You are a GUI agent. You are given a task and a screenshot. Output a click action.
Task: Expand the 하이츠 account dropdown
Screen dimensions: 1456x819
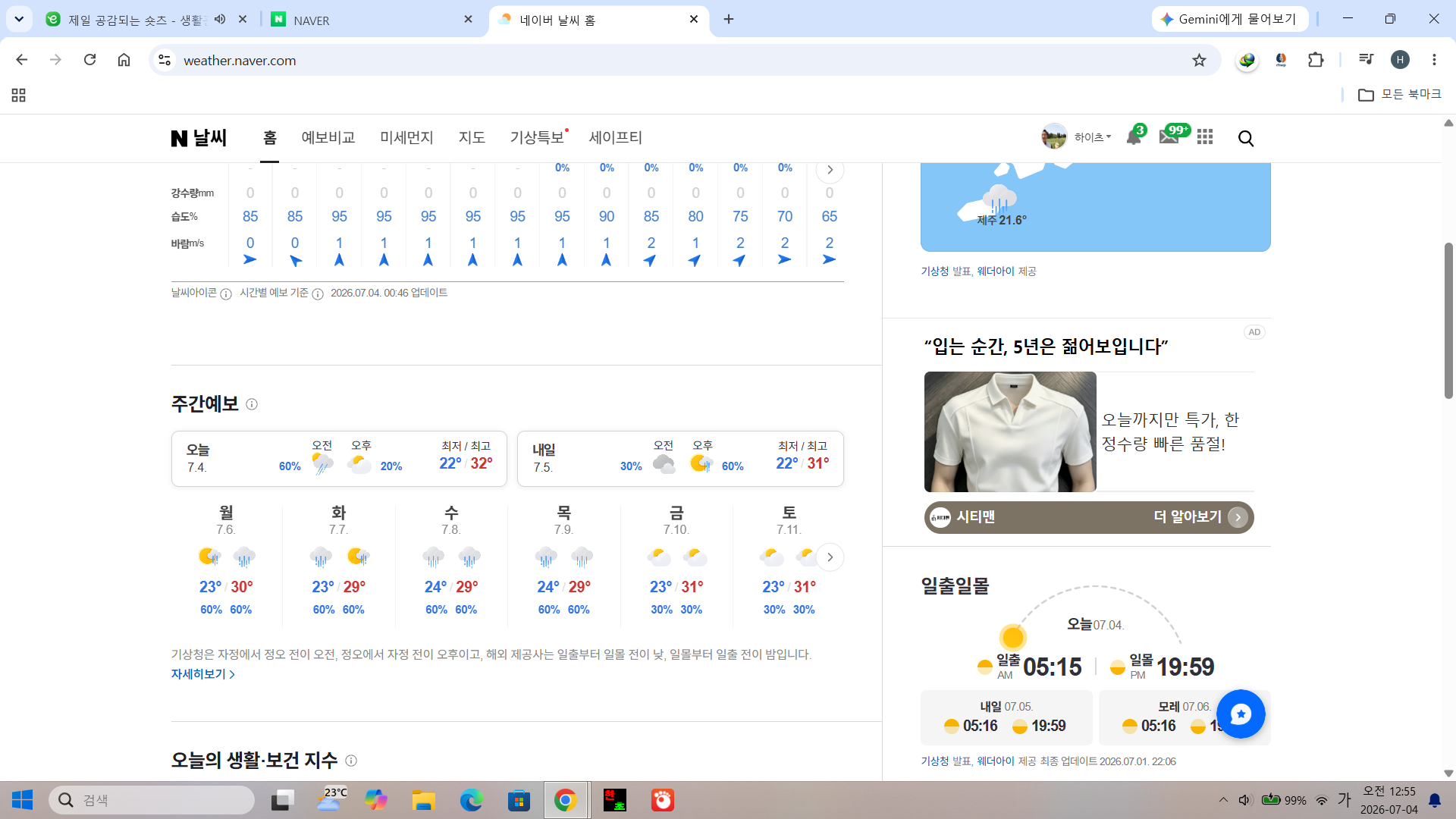(x=1092, y=137)
